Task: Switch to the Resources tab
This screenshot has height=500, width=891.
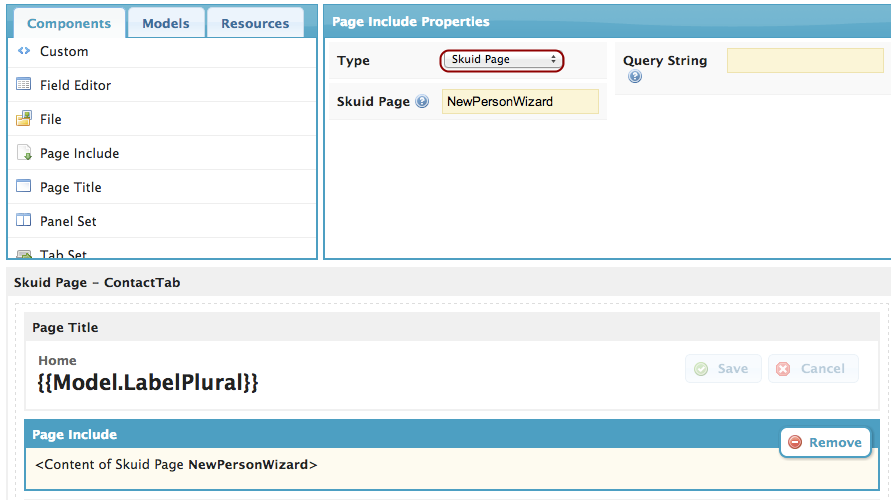Action: click(255, 23)
